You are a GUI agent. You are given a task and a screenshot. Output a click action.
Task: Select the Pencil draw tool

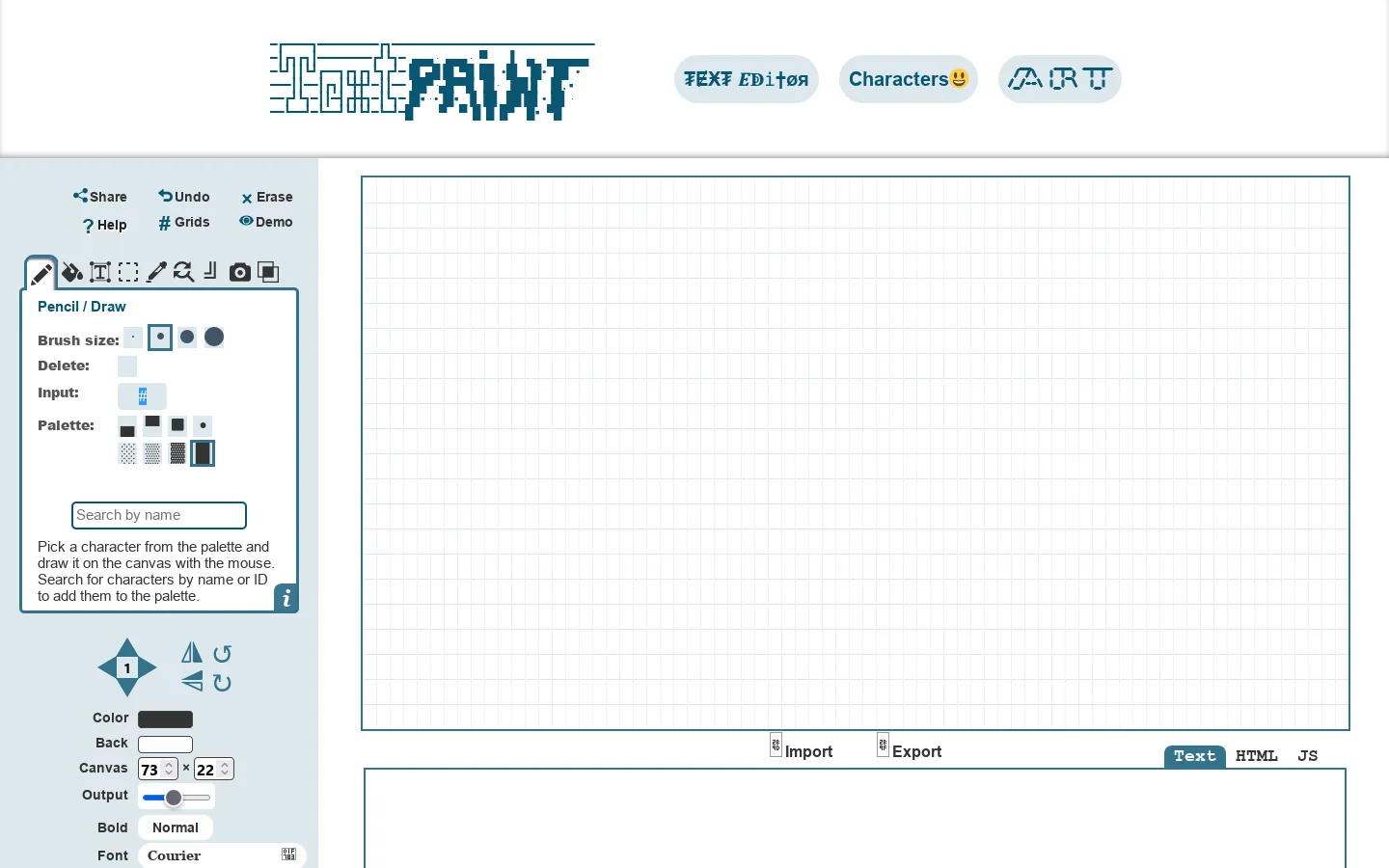tap(41, 274)
